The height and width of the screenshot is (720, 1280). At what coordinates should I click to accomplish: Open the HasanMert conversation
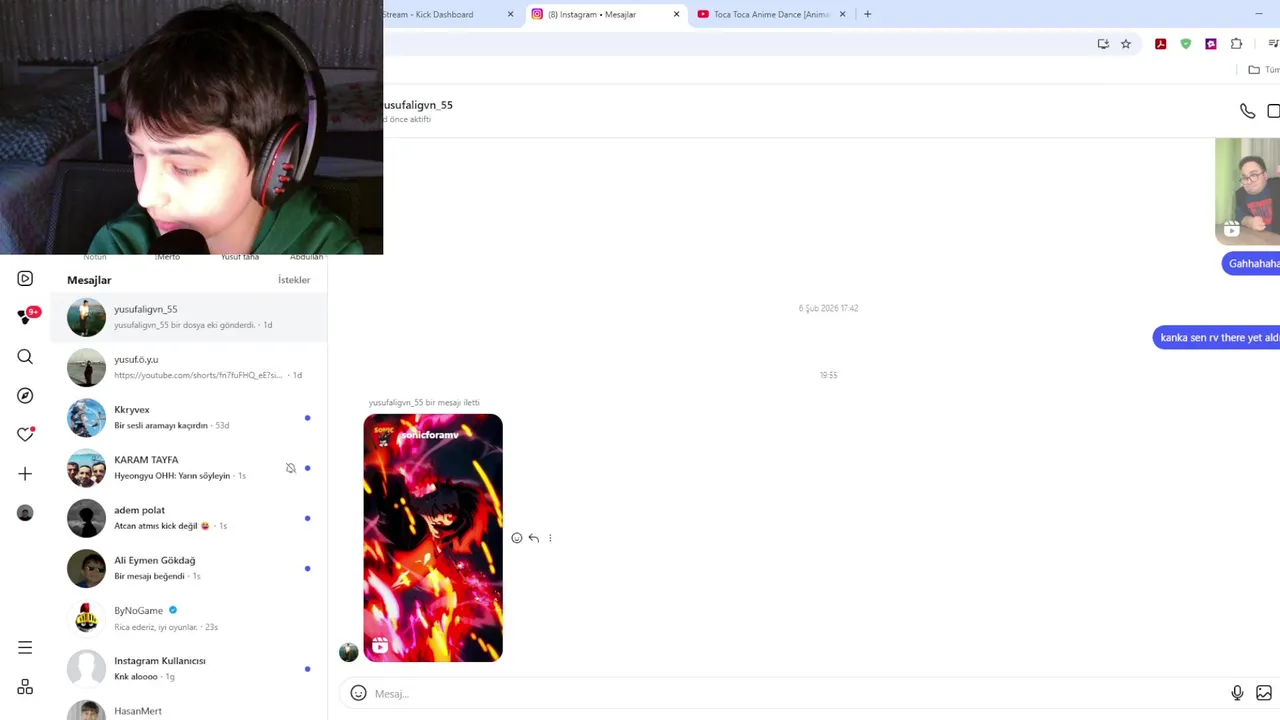pos(189,708)
